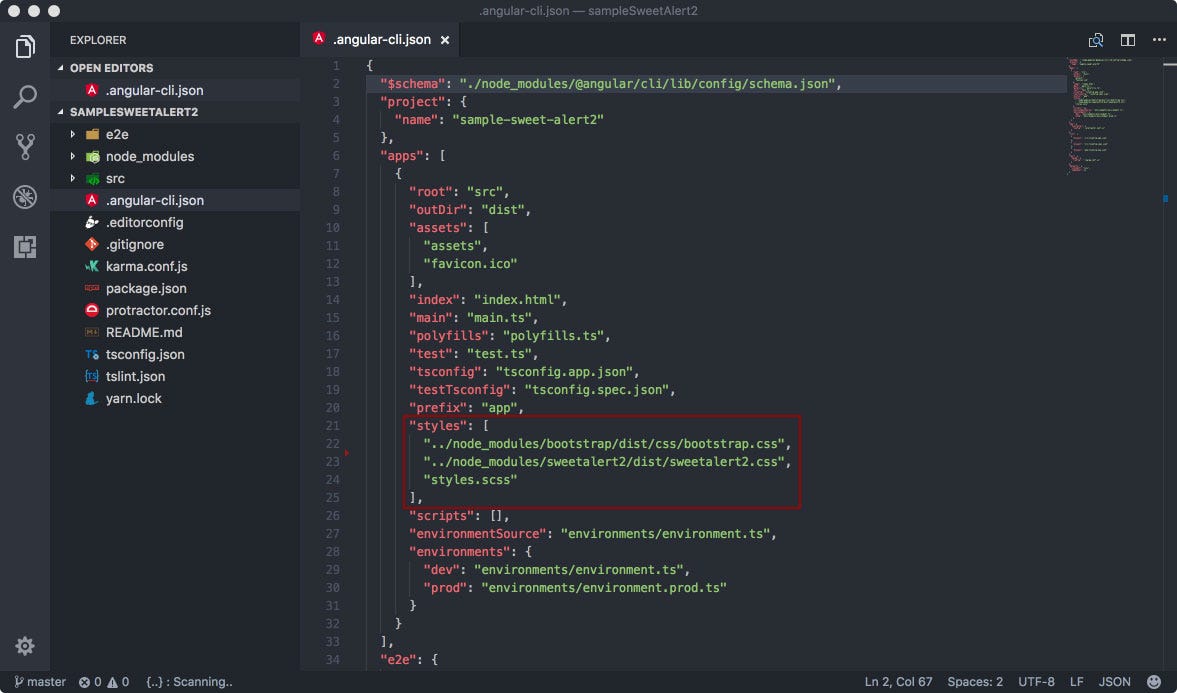Click the "prefix" key on line 20
Image resolution: width=1177 pixels, height=693 pixels.
(442, 408)
